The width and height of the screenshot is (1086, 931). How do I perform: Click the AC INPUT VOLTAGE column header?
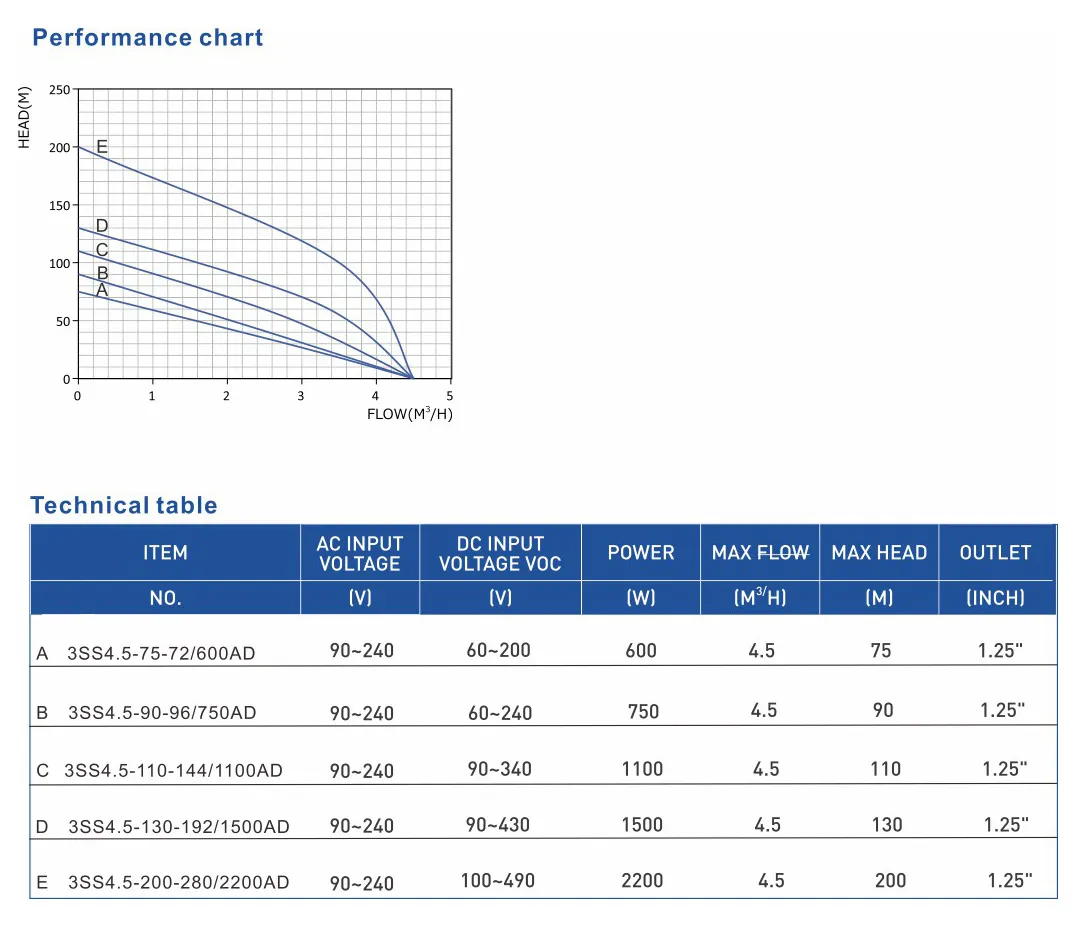360,553
